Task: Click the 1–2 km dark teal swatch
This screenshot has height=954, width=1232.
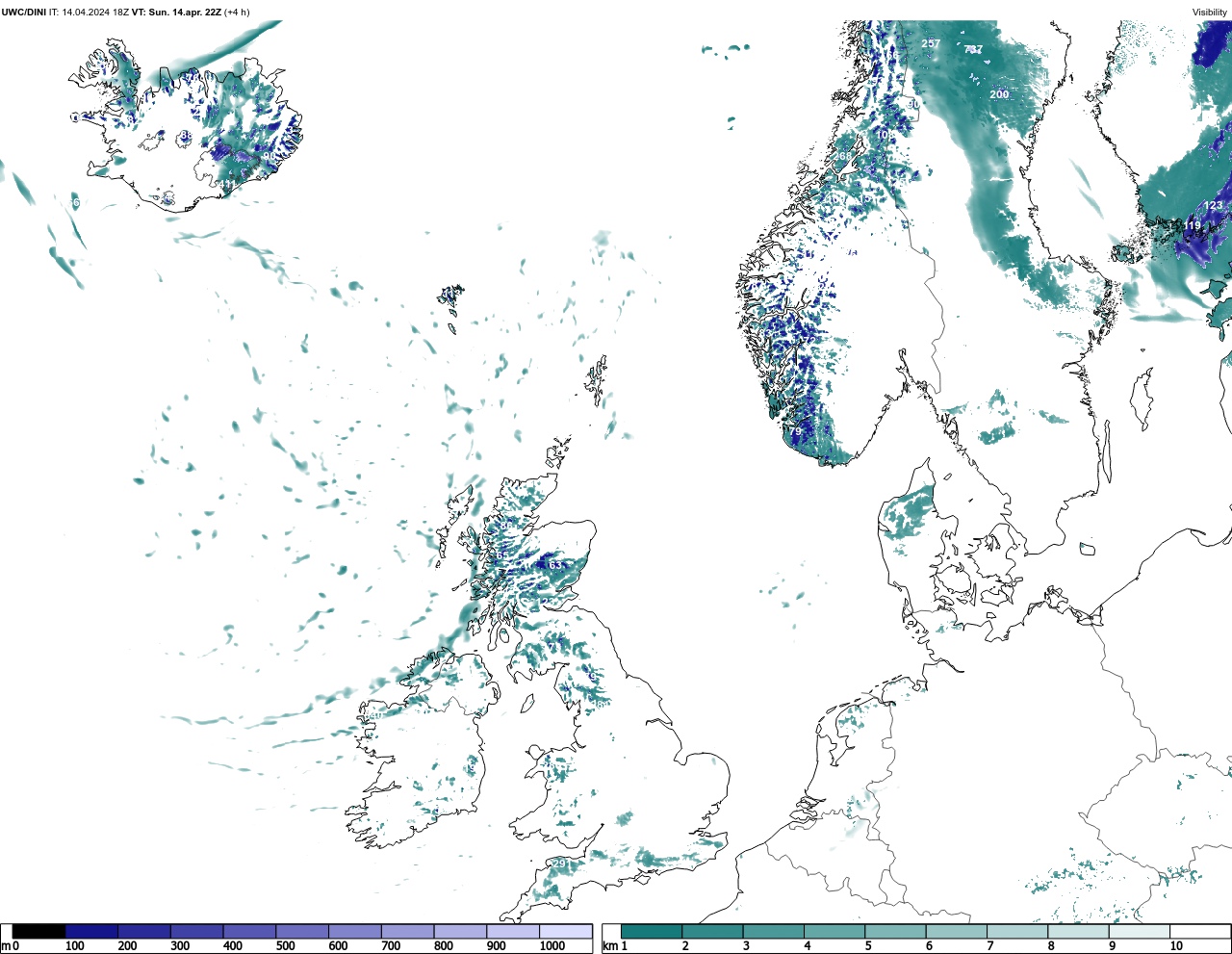Action: pos(652,931)
